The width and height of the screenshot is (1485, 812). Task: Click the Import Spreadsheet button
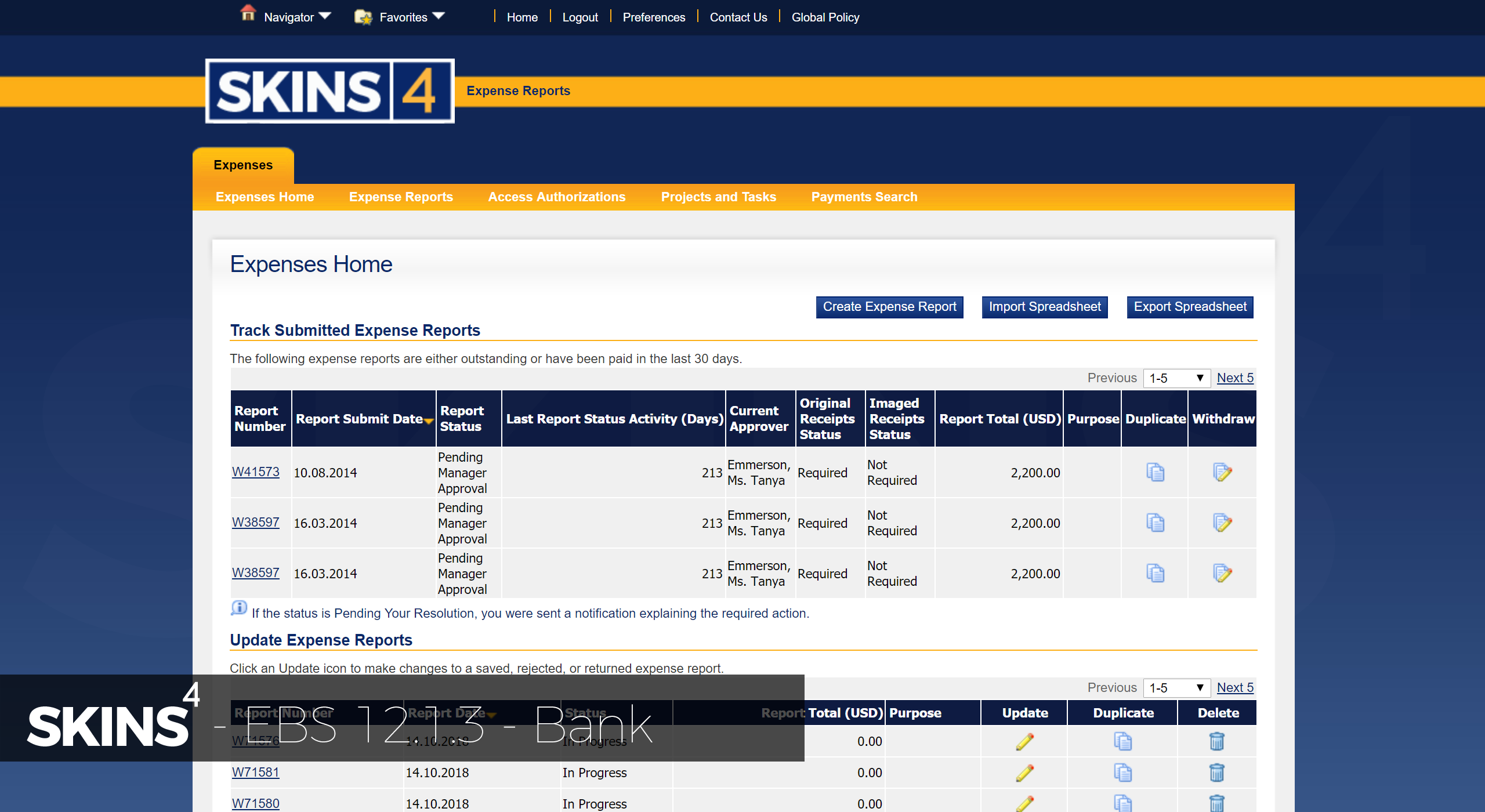click(x=1045, y=307)
